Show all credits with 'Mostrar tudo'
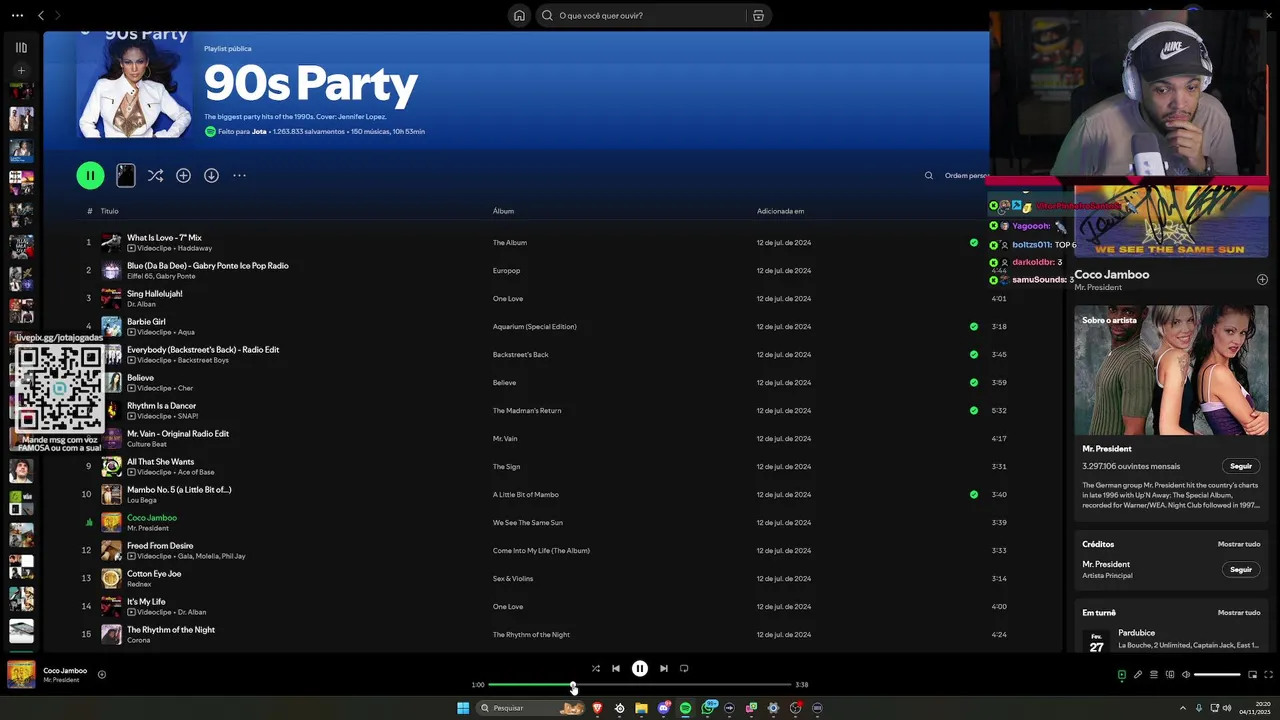This screenshot has width=1280, height=720. point(1239,544)
